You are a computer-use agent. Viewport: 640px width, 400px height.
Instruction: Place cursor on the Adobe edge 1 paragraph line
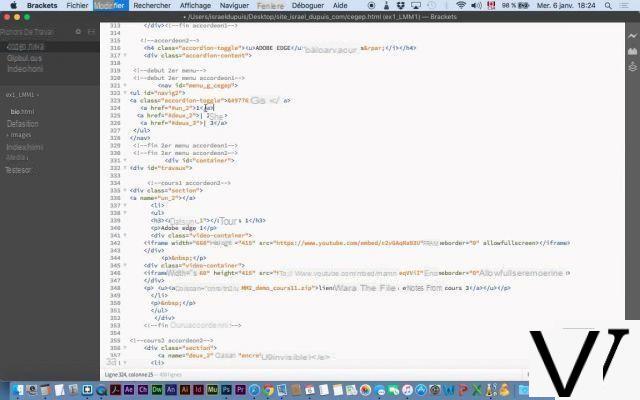pos(184,228)
